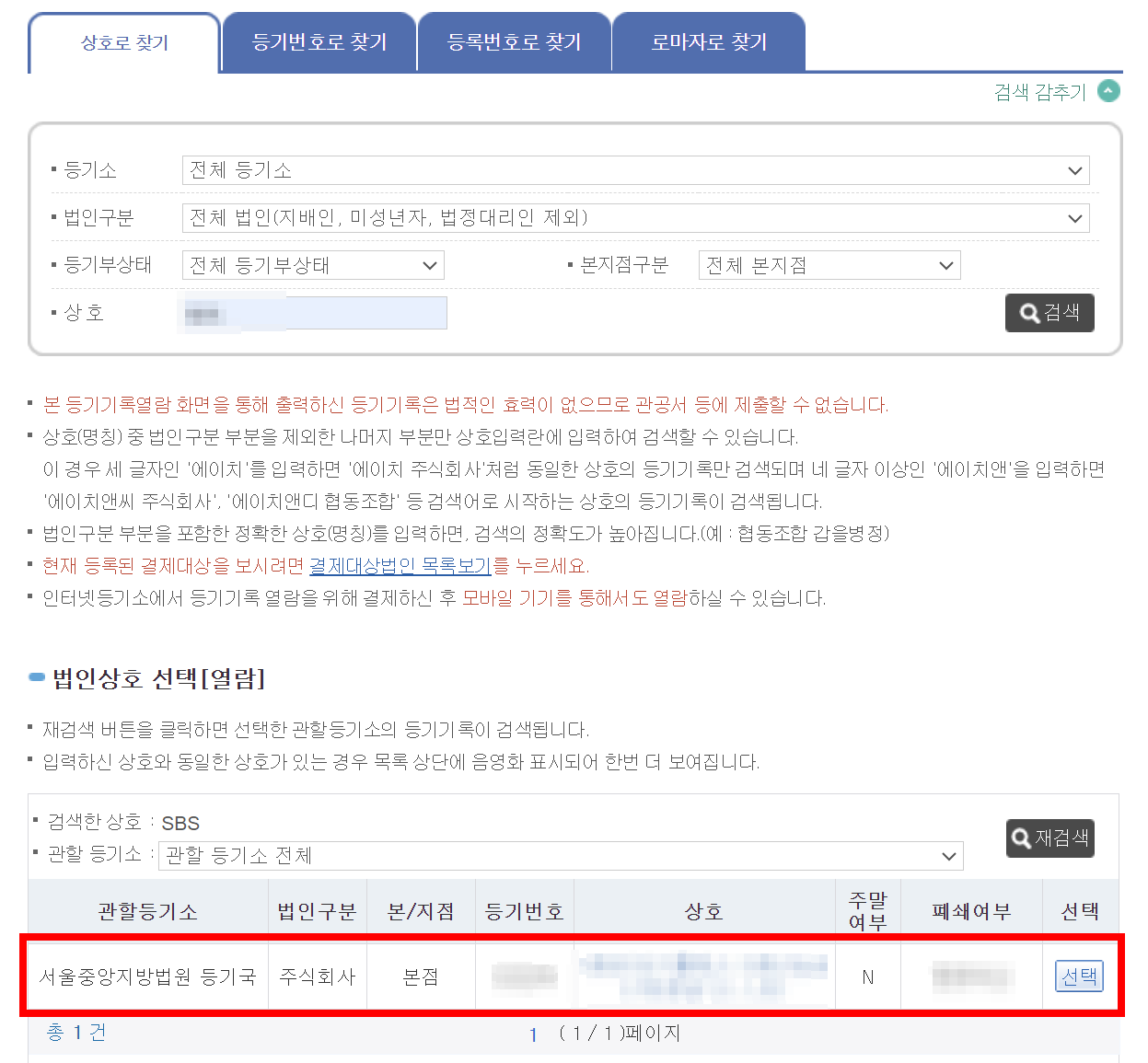This screenshot has width=1148, height=1063.
Task: Click the 관할등기소 column header
Action: point(148,911)
